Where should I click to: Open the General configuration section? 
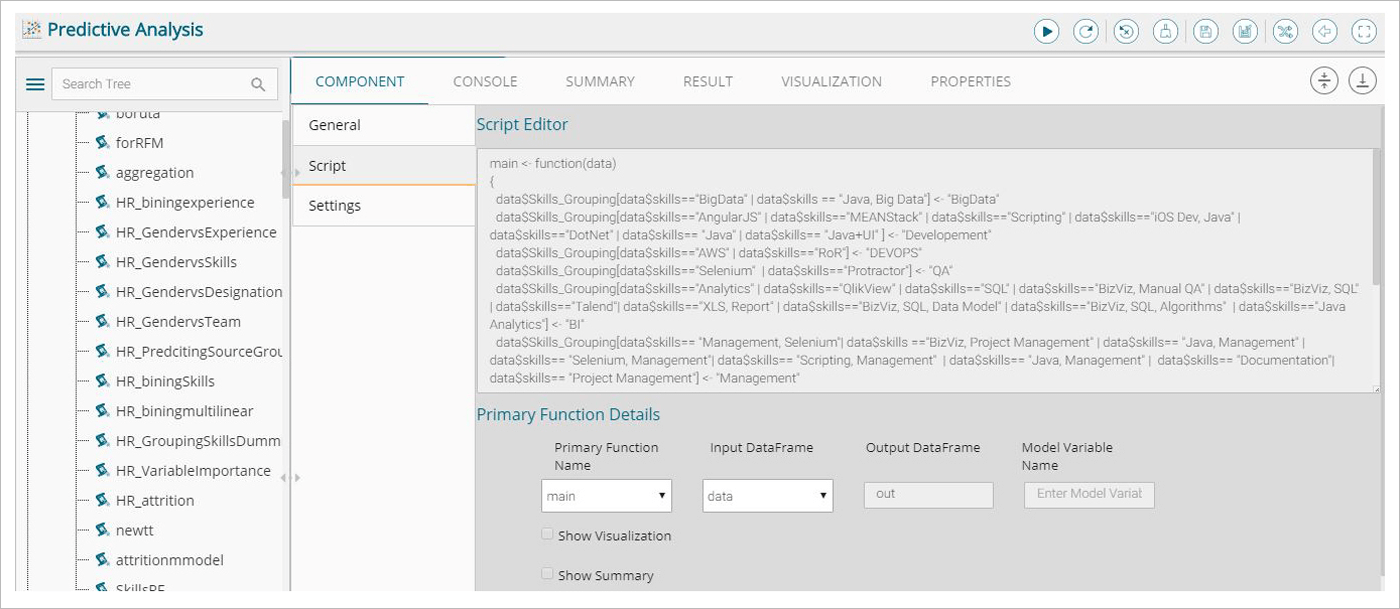pyautogui.click(x=332, y=124)
